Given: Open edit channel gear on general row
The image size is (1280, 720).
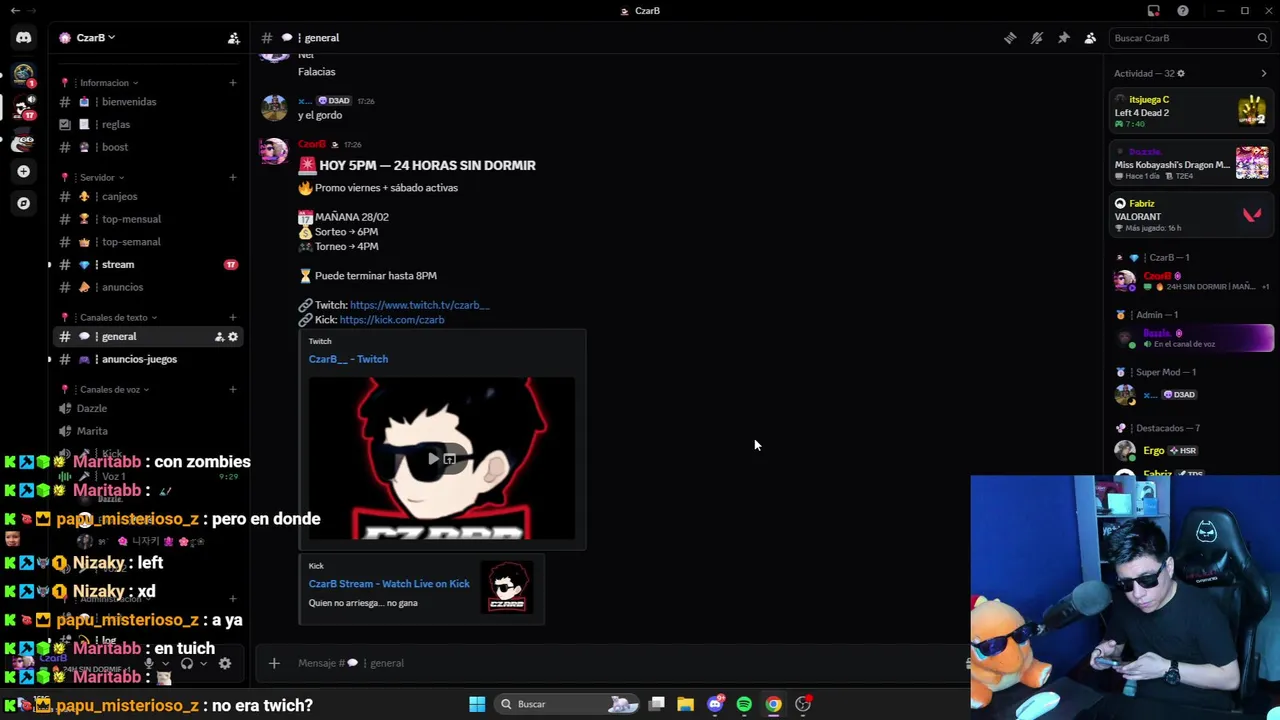Looking at the screenshot, I should (x=233, y=337).
